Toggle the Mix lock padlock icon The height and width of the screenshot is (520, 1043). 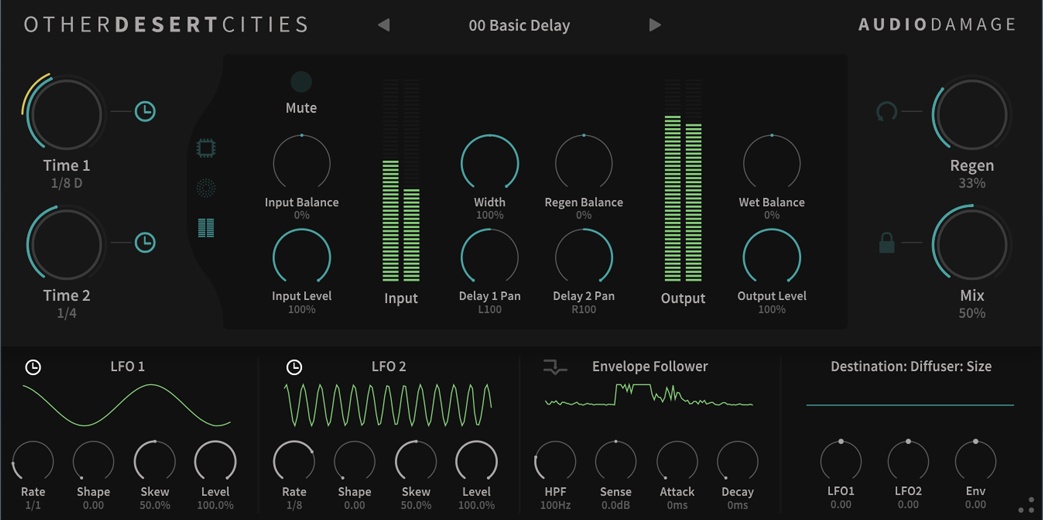[x=887, y=243]
